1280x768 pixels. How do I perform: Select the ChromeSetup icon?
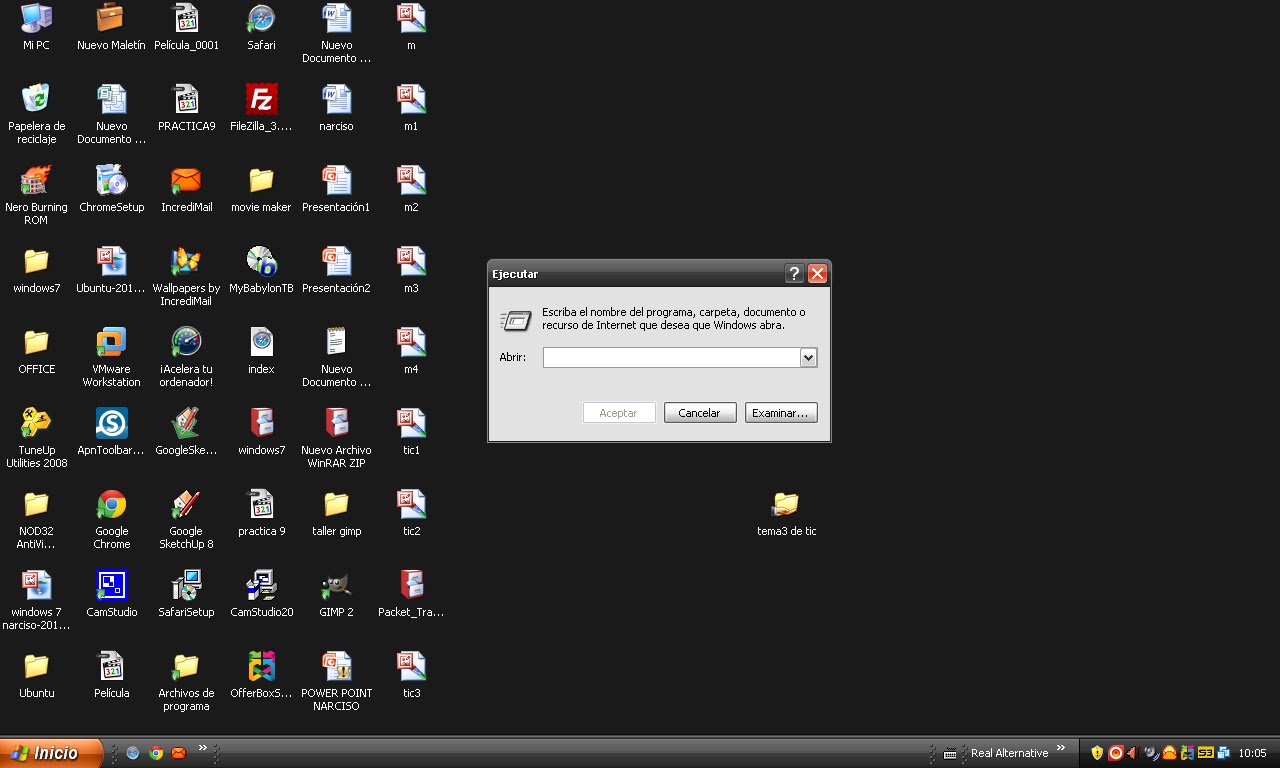[x=111, y=188]
